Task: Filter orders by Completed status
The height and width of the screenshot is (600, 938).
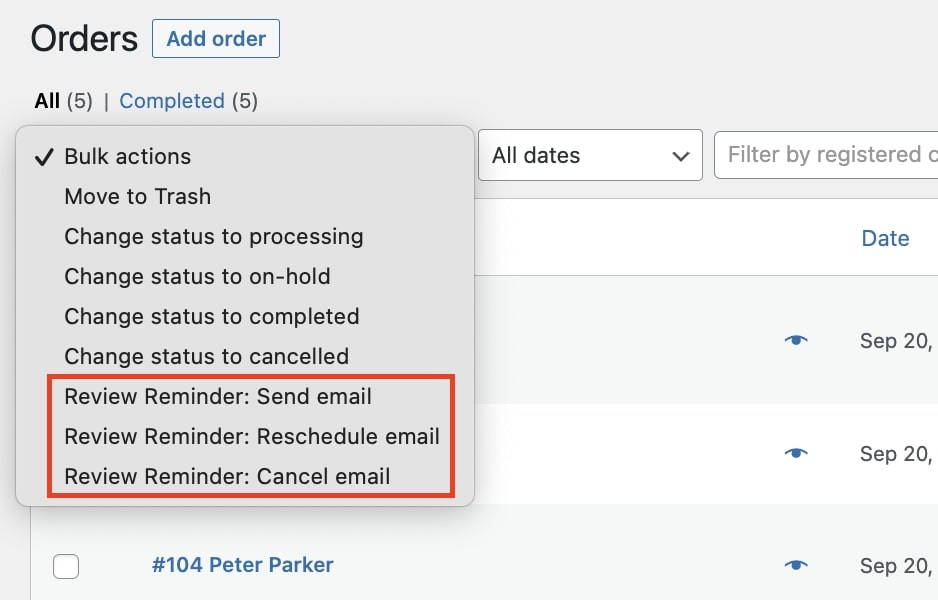Action: (172, 100)
